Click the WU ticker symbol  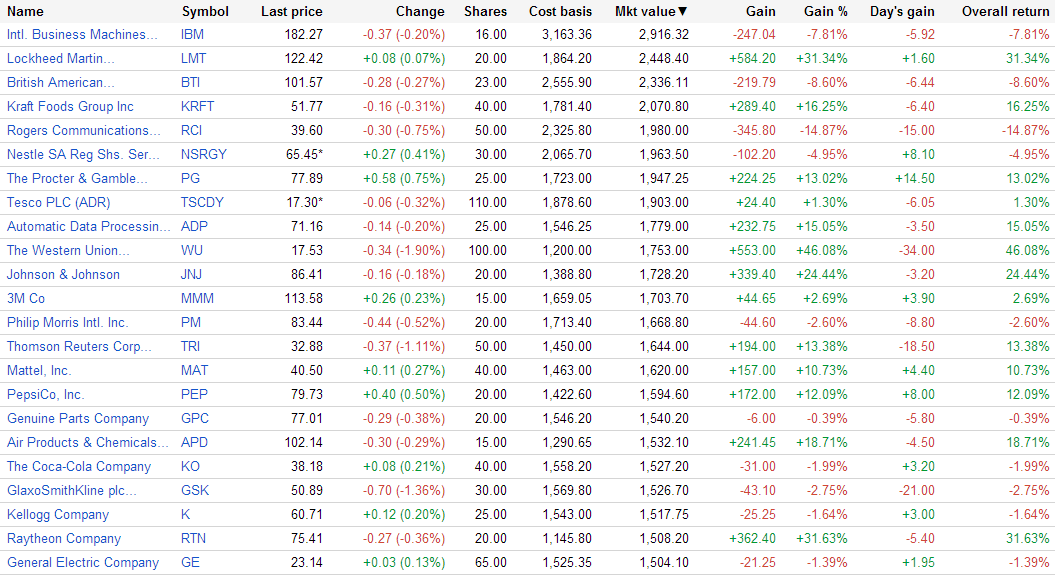click(192, 251)
